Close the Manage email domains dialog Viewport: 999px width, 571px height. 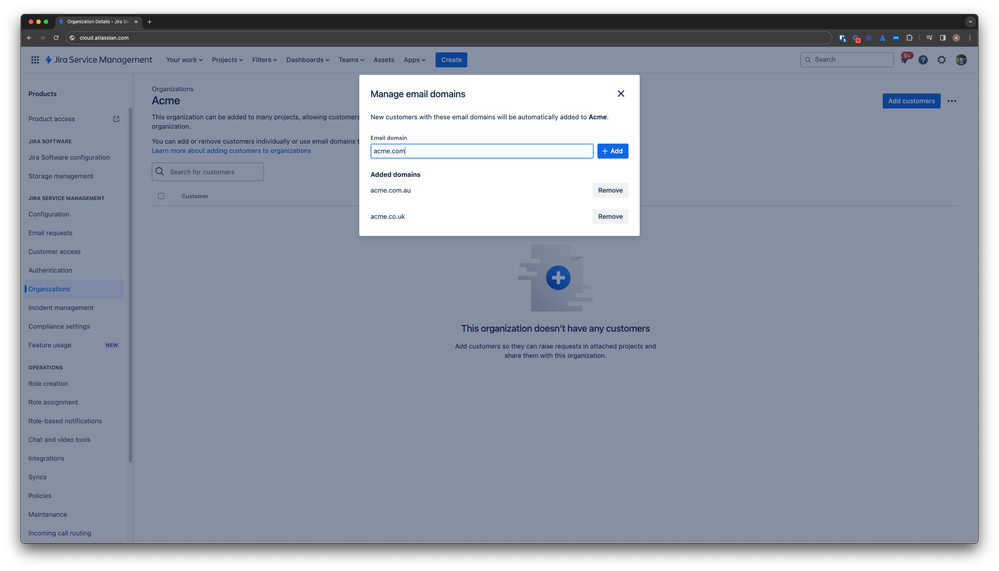621,94
